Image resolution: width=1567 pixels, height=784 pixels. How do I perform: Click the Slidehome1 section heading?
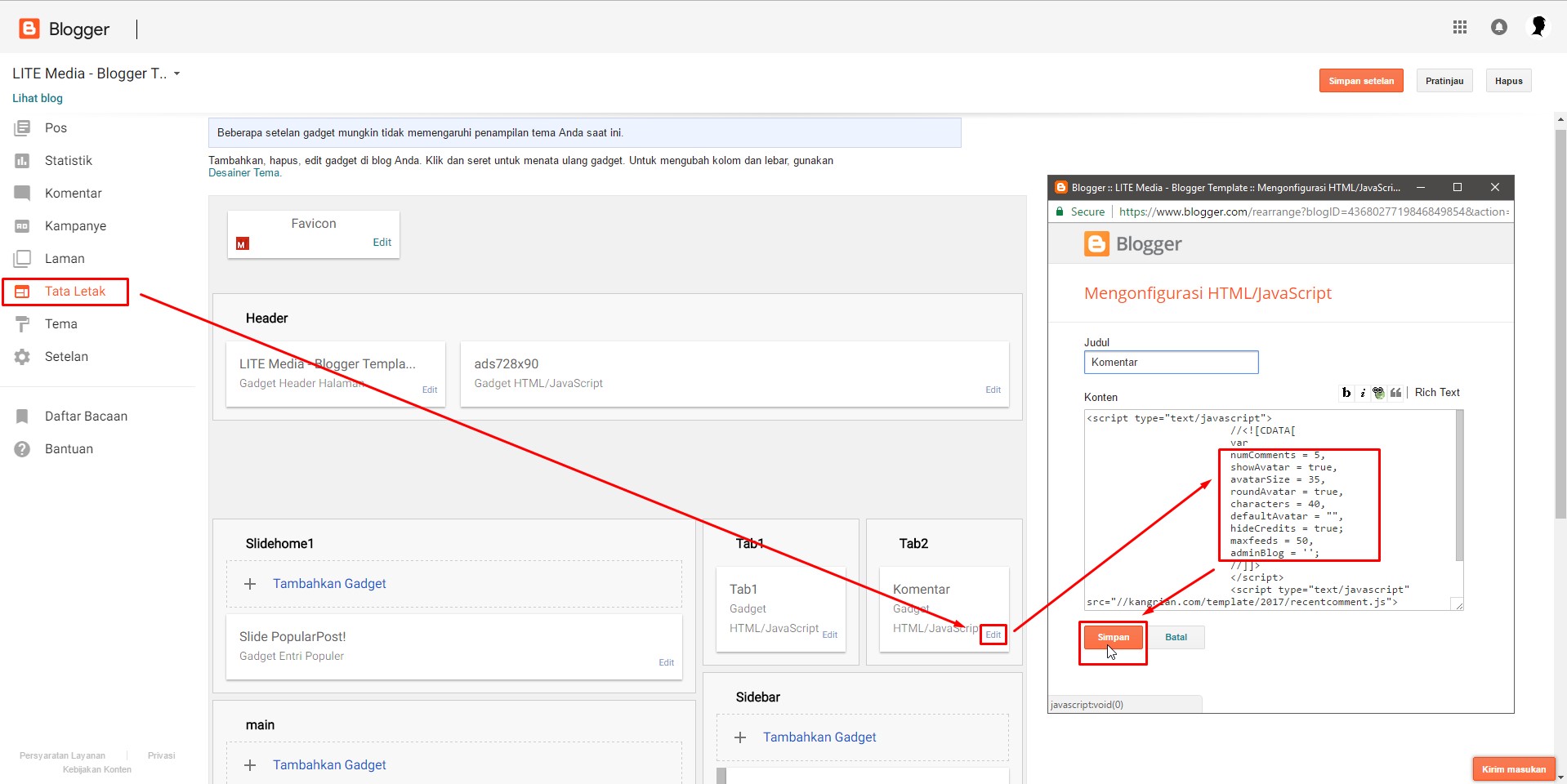(x=279, y=544)
